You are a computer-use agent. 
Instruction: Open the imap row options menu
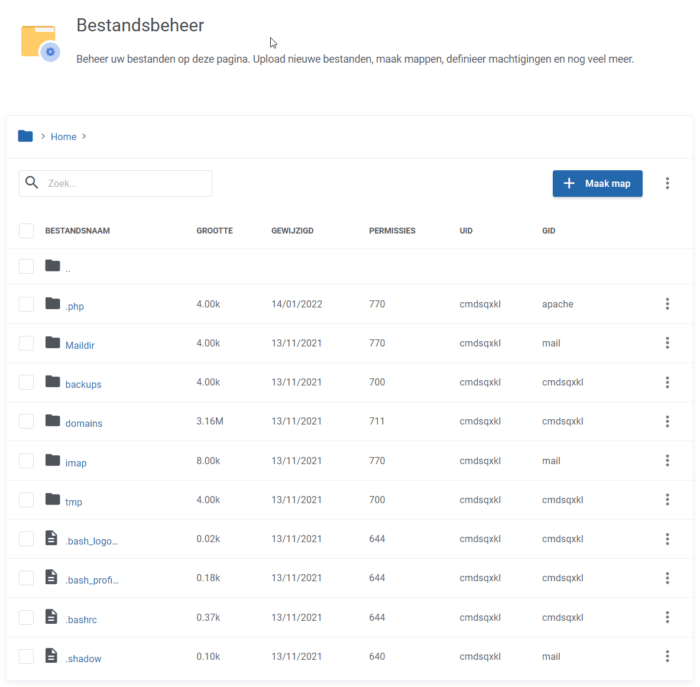pyautogui.click(x=667, y=460)
